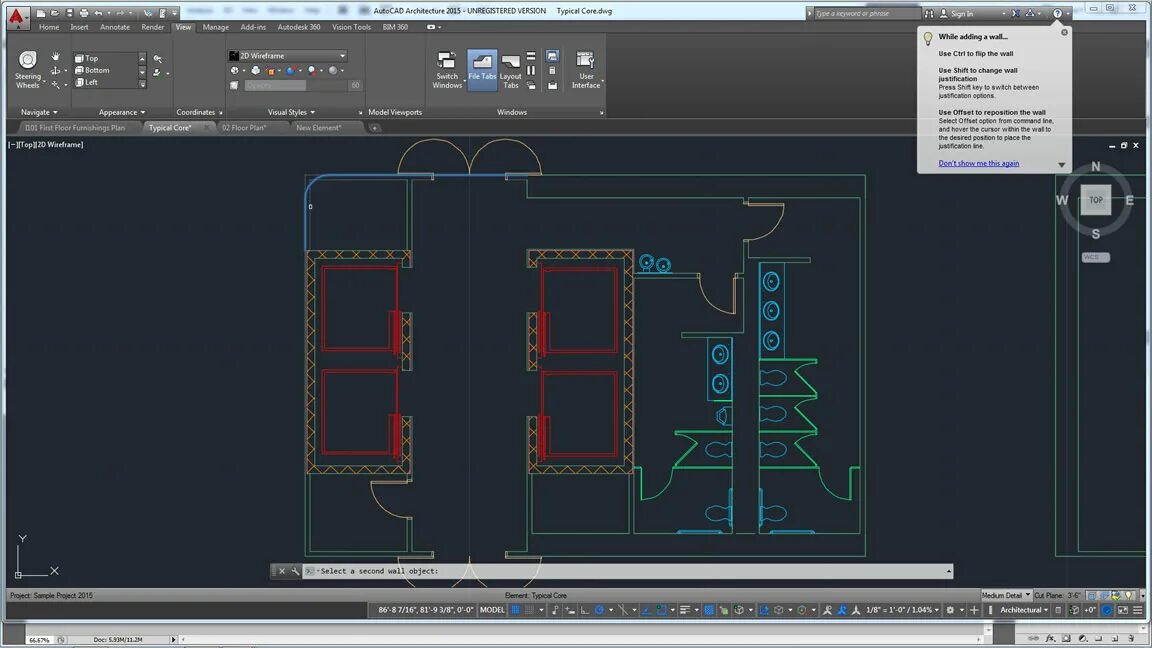The height and width of the screenshot is (648, 1152).
Task: Open the 2D Wireframe visual style dropdown
Action: point(287,56)
